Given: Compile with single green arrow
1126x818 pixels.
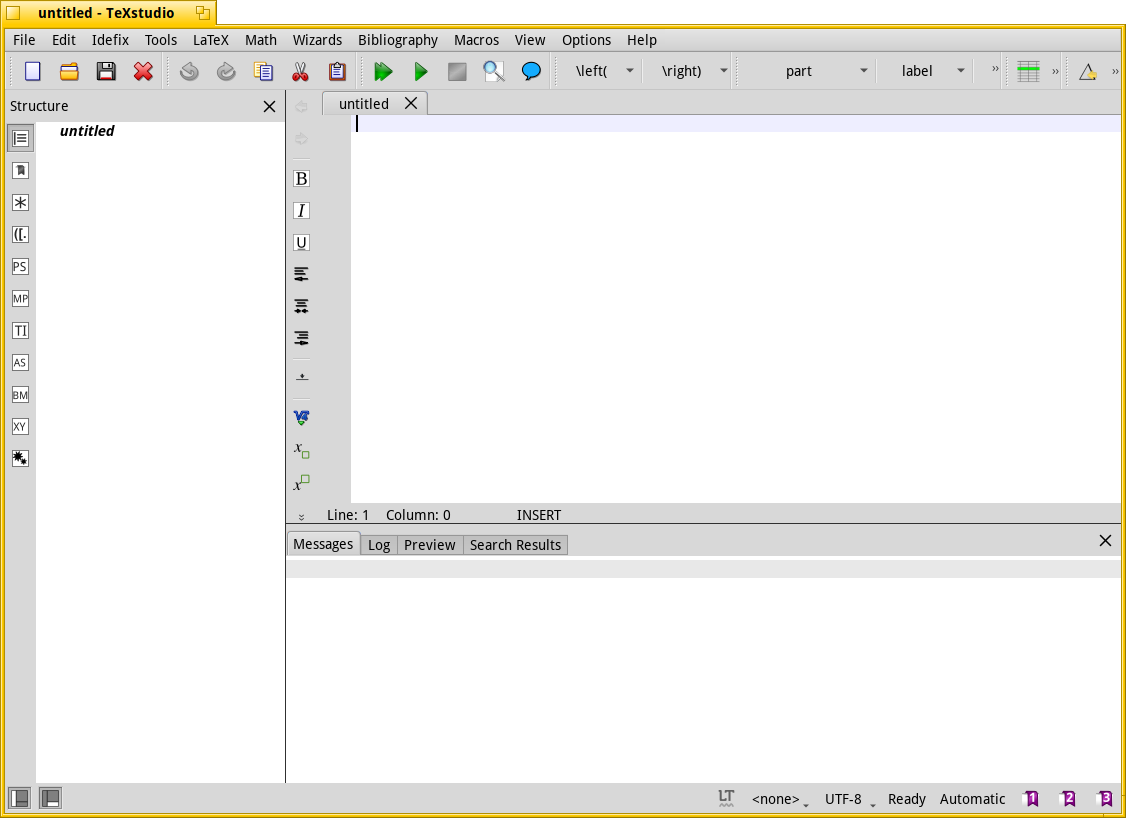Looking at the screenshot, I should coord(421,71).
